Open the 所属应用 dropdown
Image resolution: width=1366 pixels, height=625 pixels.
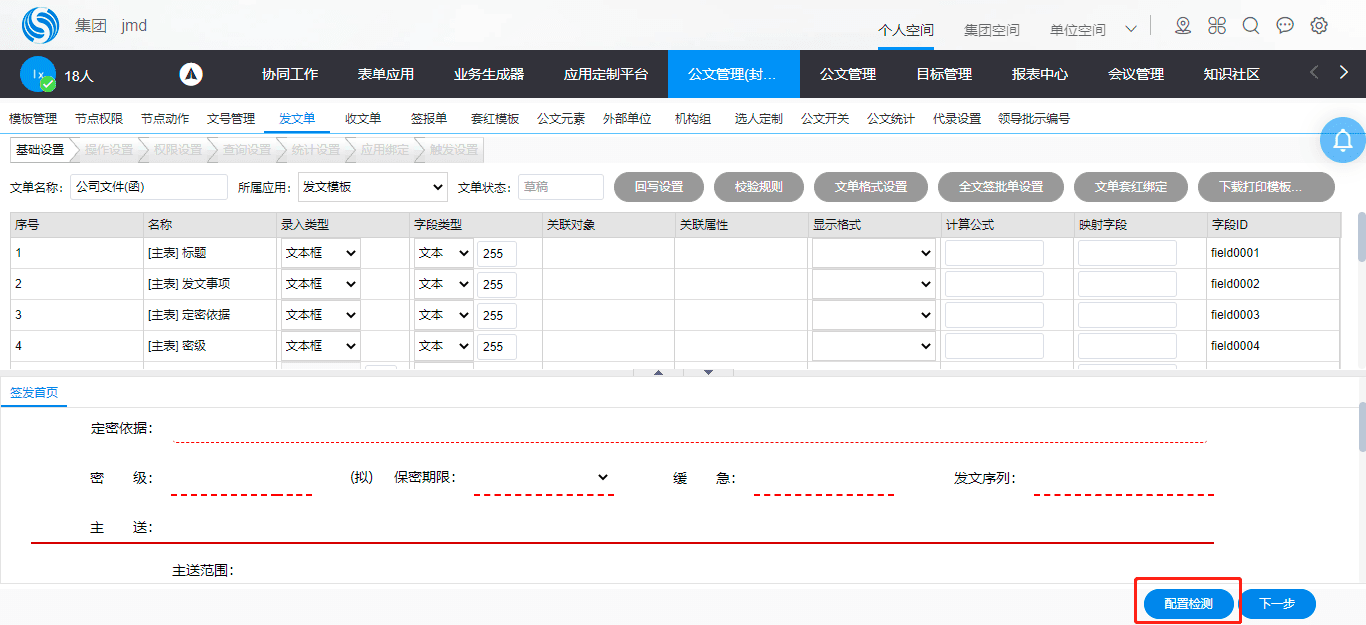pyautogui.click(x=373, y=187)
